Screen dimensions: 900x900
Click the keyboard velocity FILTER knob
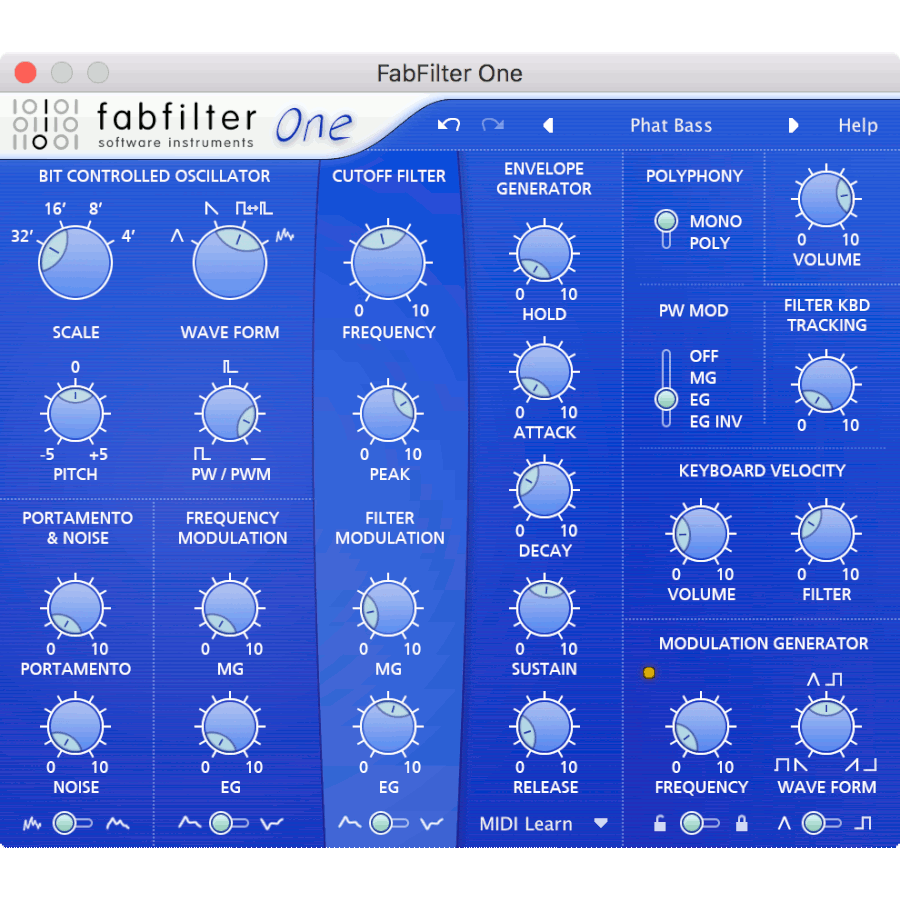click(827, 534)
